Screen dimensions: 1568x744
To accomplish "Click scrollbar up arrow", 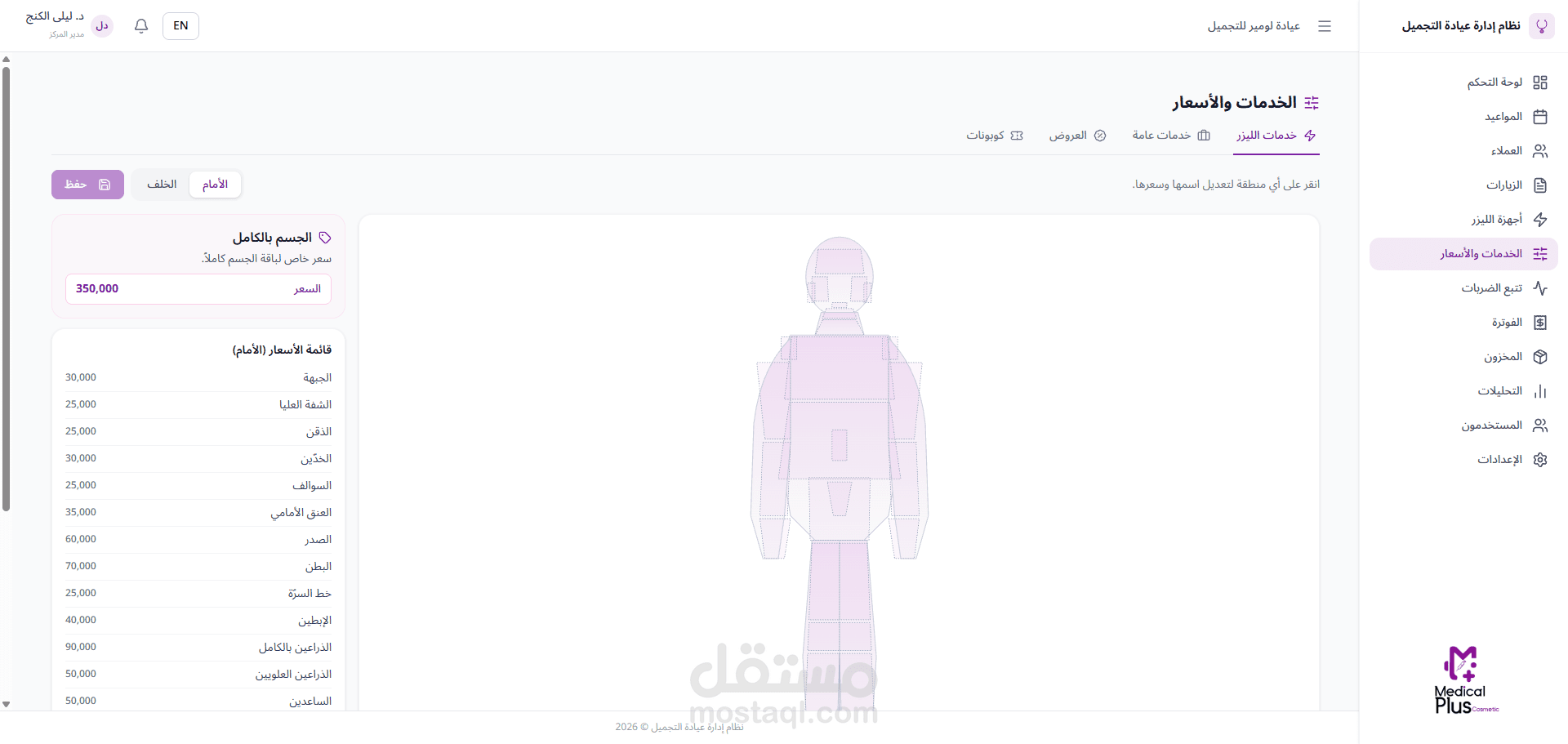I will (x=6, y=59).
